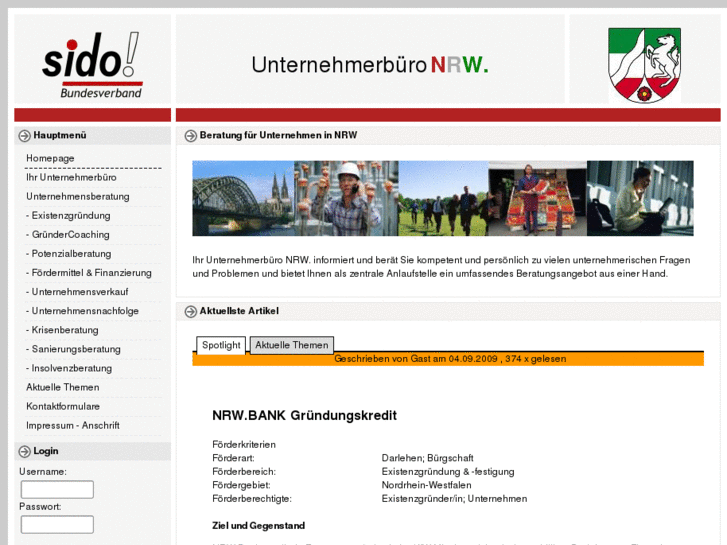Open Fördermittel & Finanzierung link
Viewport: 727px width, 545px height.
pyautogui.click(x=89, y=272)
